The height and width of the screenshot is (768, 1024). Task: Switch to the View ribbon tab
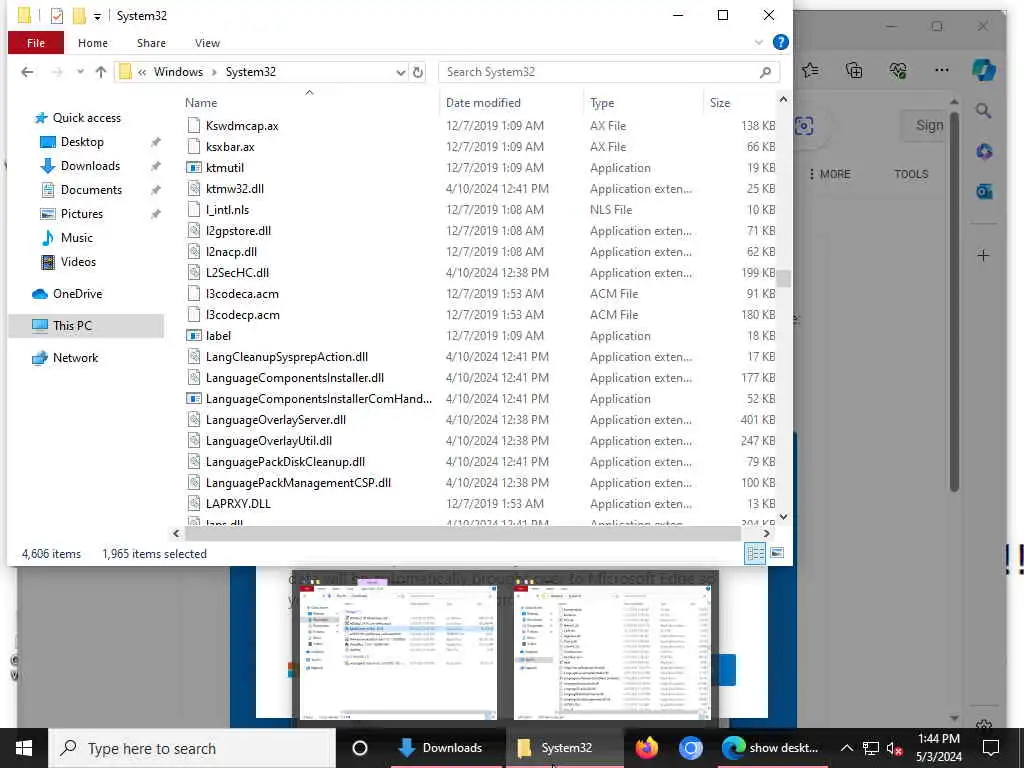(207, 43)
